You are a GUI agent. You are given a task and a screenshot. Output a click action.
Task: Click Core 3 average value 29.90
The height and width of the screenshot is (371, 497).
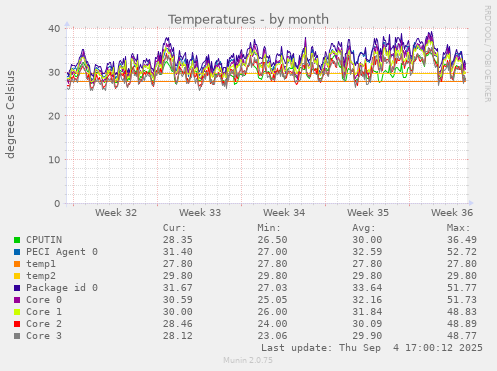click(367, 336)
